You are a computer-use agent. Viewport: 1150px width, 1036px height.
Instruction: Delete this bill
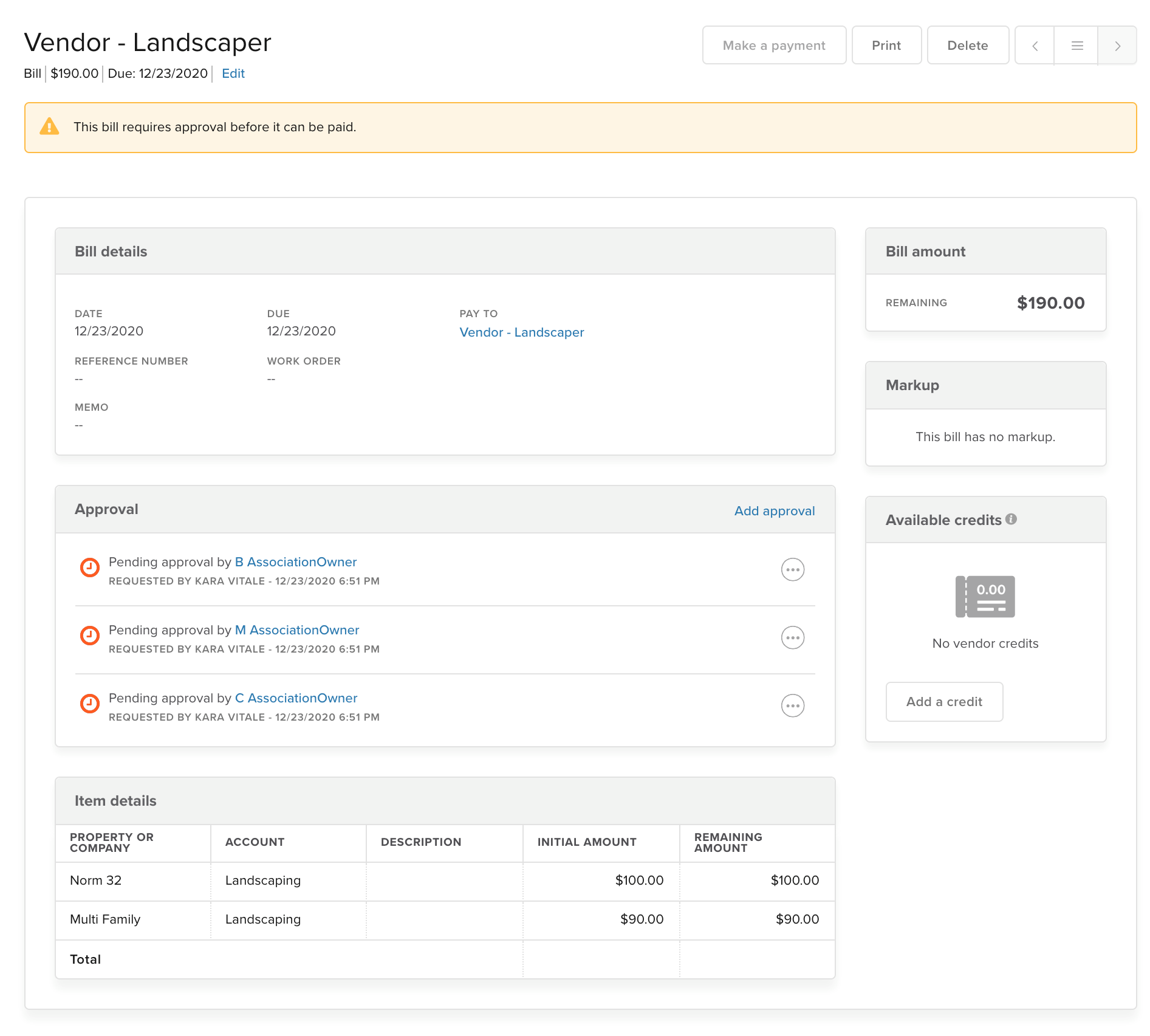point(968,46)
